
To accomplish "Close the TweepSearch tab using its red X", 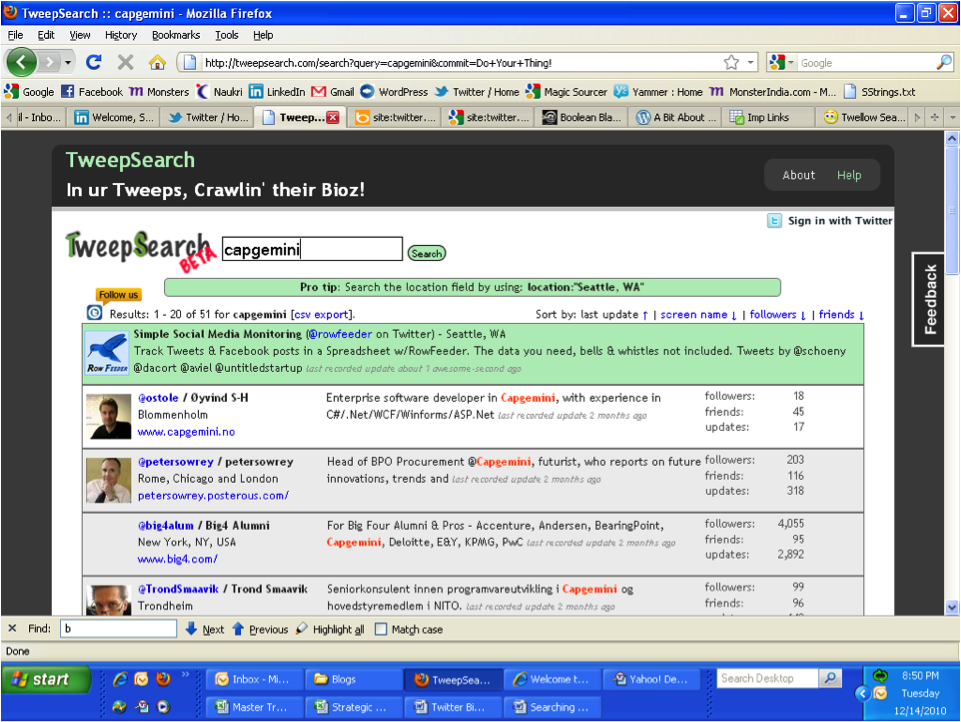I will coord(333,118).
